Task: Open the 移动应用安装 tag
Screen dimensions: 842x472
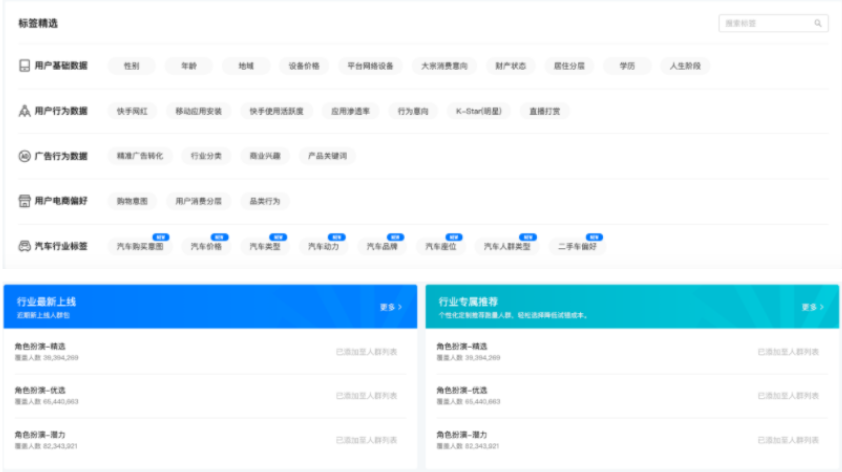Action: coord(199,111)
